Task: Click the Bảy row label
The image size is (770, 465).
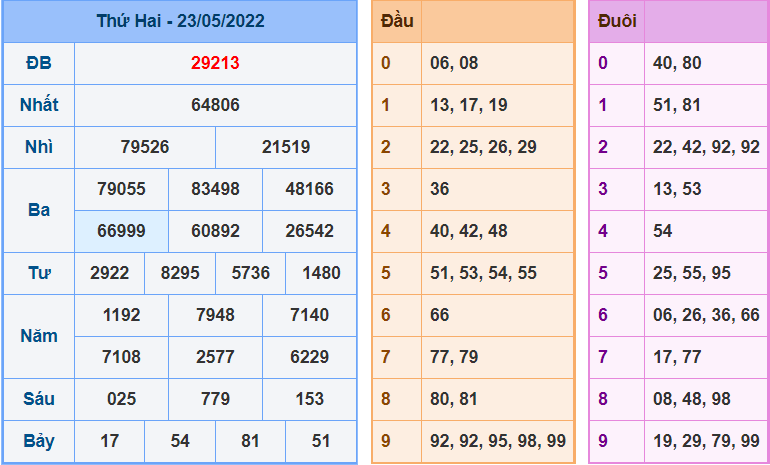Action: pos(39,441)
